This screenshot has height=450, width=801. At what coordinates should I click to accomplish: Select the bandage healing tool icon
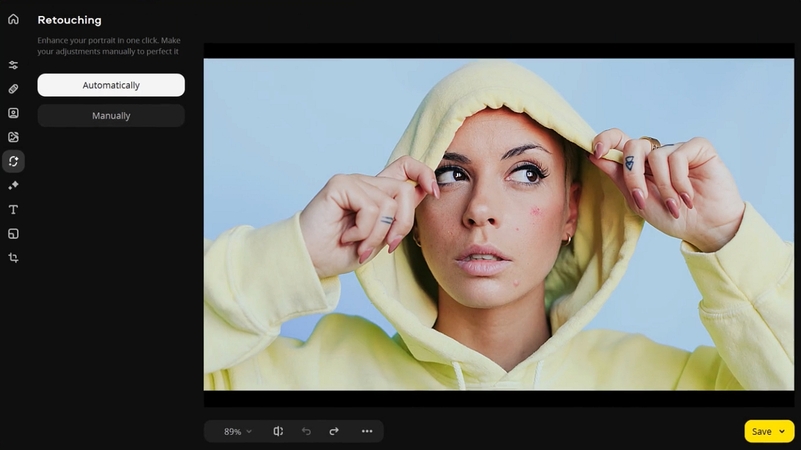tap(13, 89)
